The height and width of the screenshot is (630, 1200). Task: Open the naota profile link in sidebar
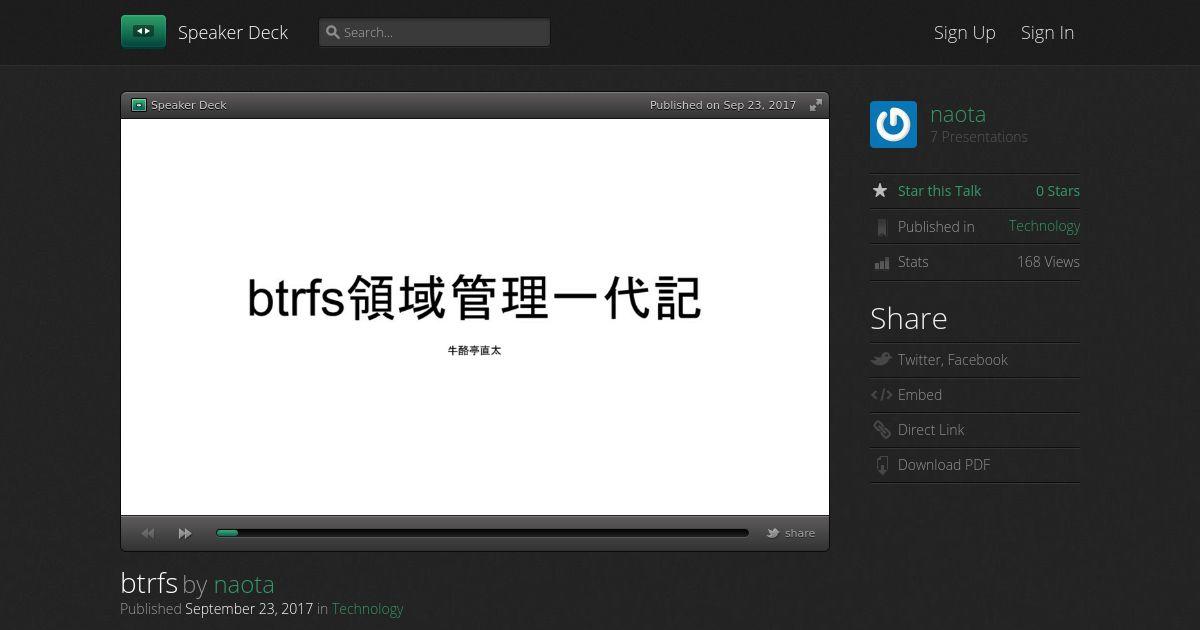(958, 114)
